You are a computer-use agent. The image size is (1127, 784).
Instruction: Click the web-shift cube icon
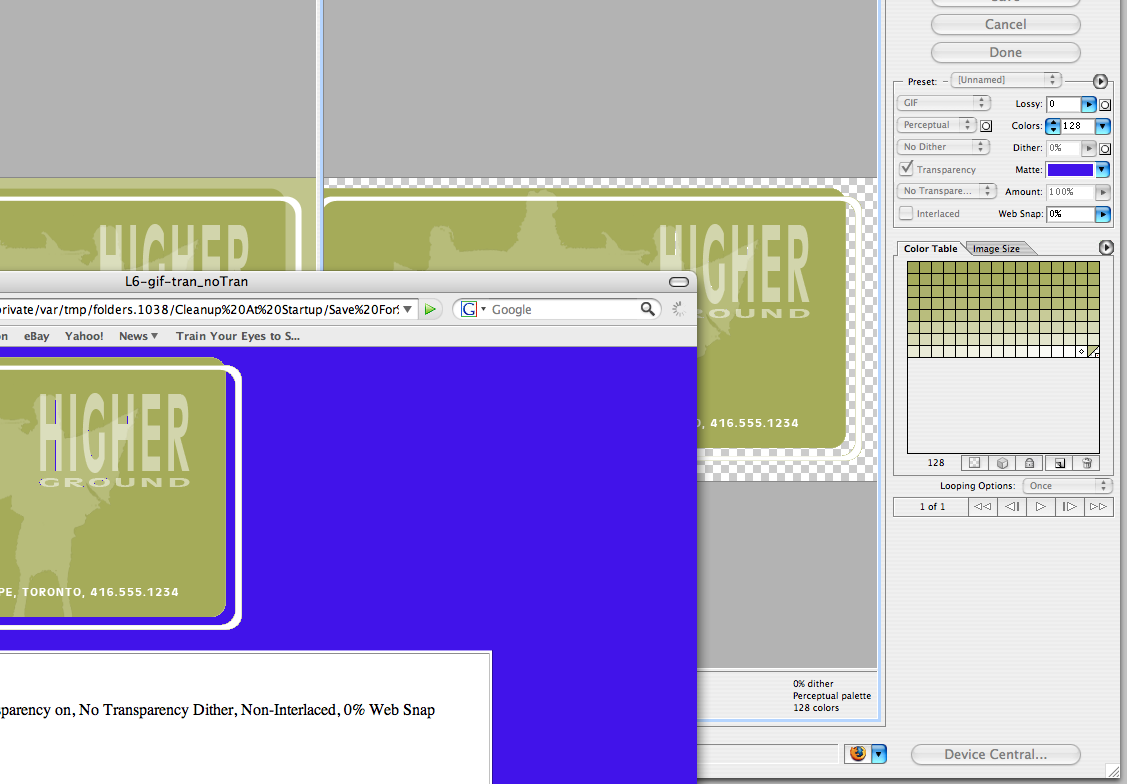[1000, 463]
